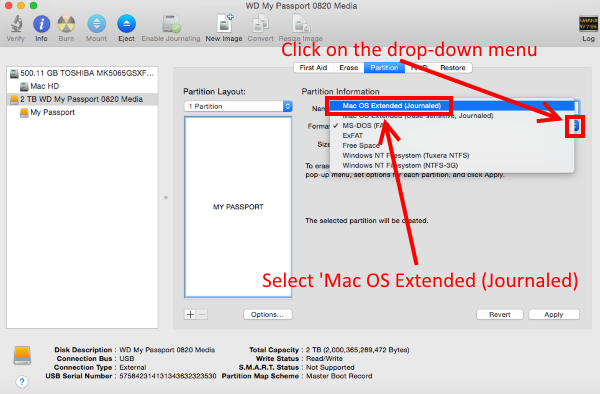Click the Revert button

(499, 314)
